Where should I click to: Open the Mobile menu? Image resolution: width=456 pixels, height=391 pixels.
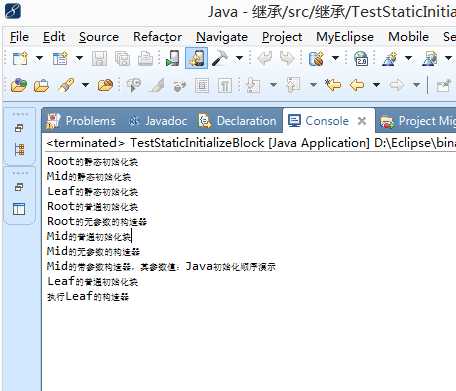(x=408, y=37)
